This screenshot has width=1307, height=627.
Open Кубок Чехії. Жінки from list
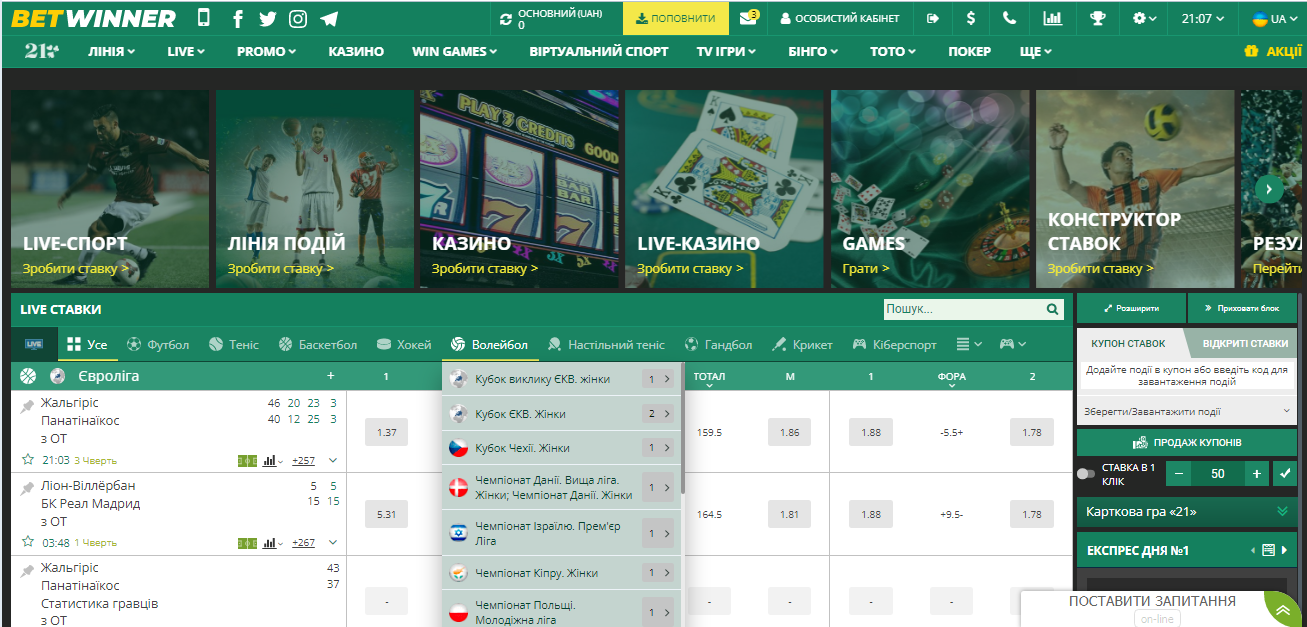pyautogui.click(x=561, y=448)
